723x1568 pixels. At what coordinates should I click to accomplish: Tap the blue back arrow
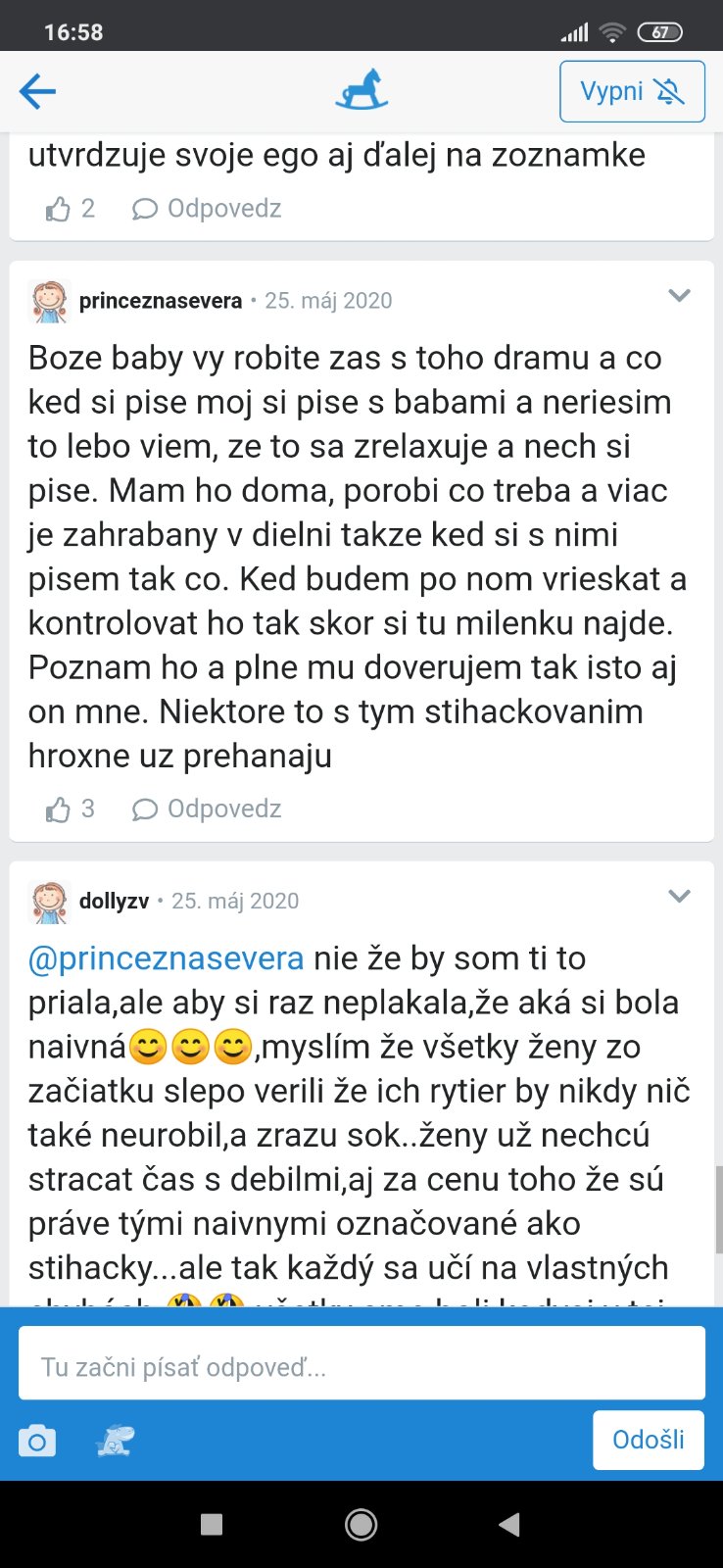click(37, 92)
